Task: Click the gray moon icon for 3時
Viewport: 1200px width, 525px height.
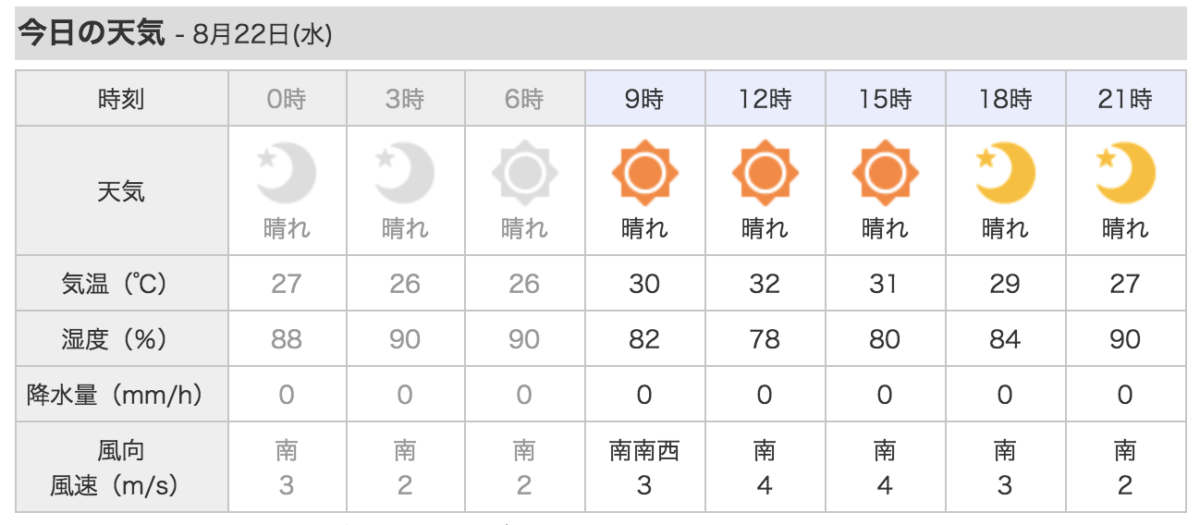Action: point(405,174)
